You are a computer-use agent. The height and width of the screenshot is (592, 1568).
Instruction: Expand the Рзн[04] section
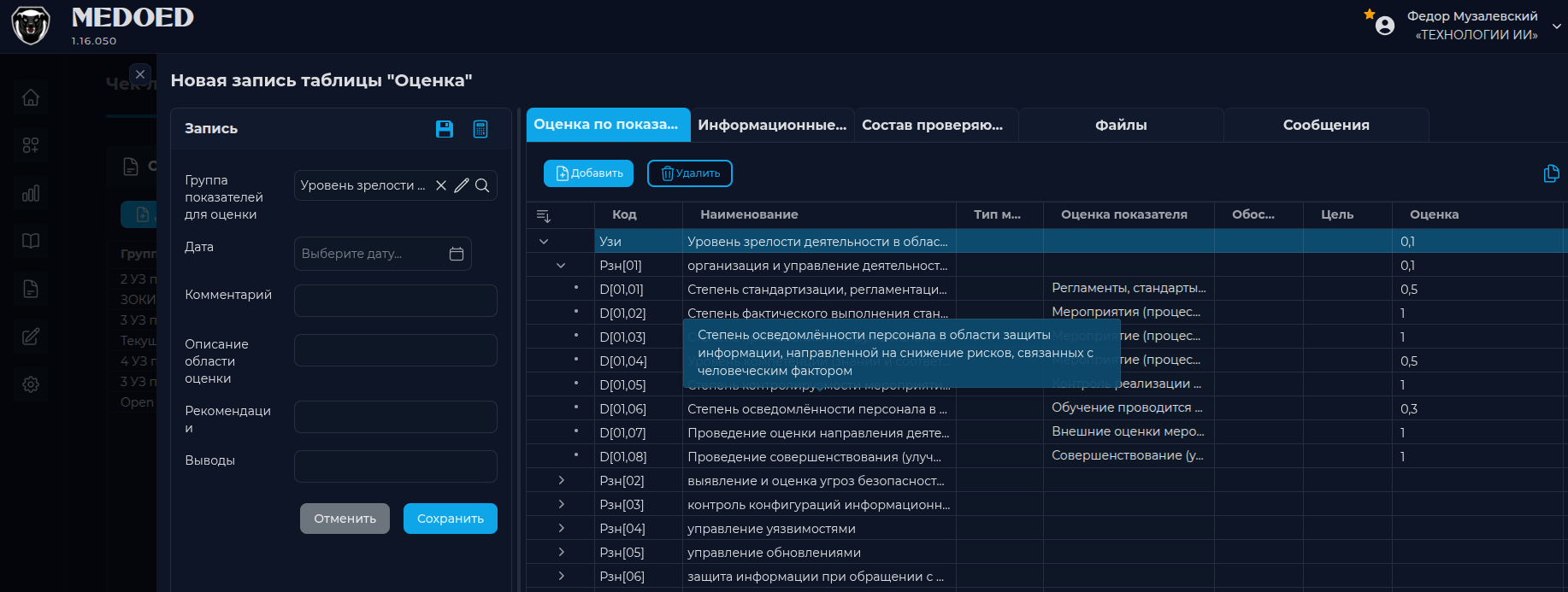point(561,529)
